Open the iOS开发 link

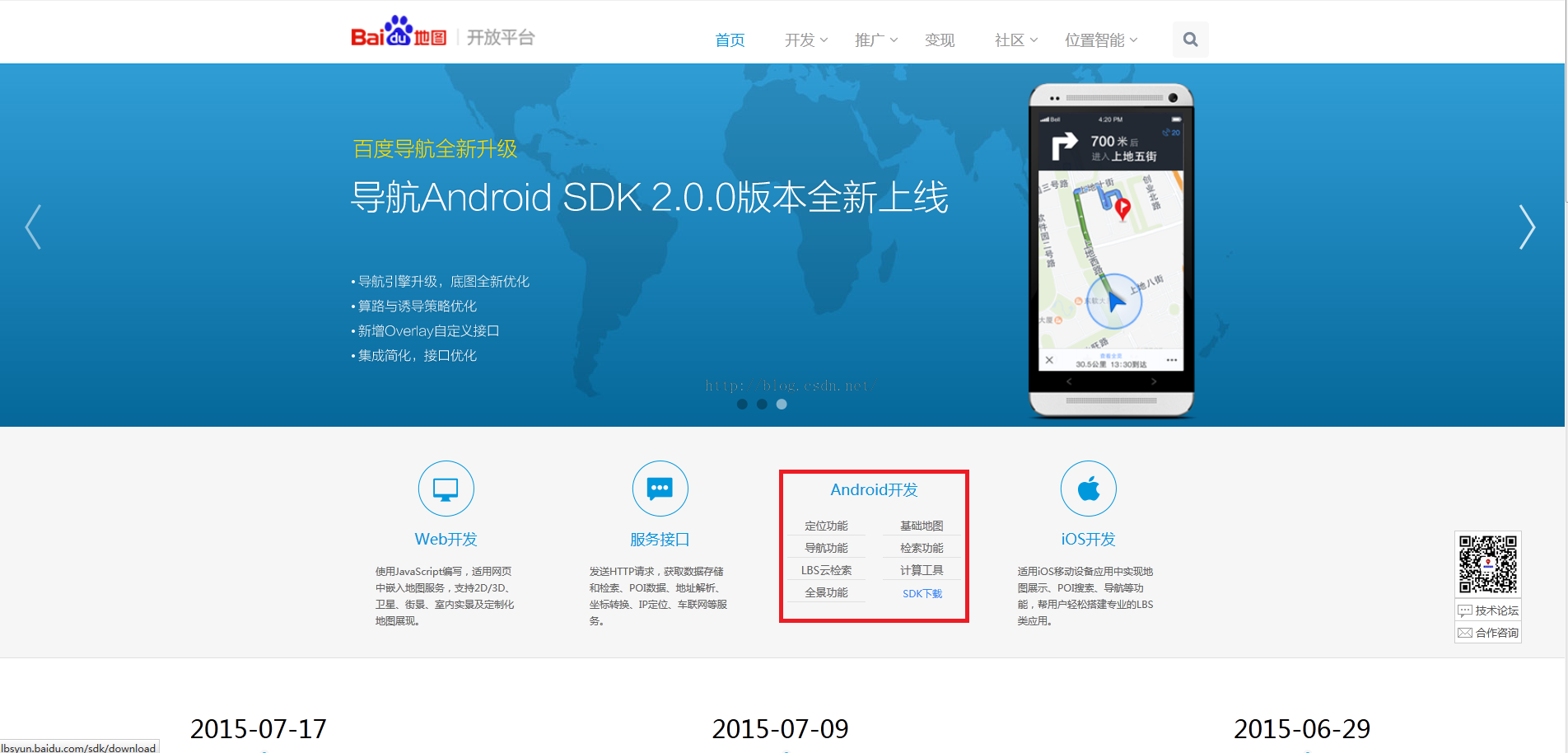pos(1088,539)
